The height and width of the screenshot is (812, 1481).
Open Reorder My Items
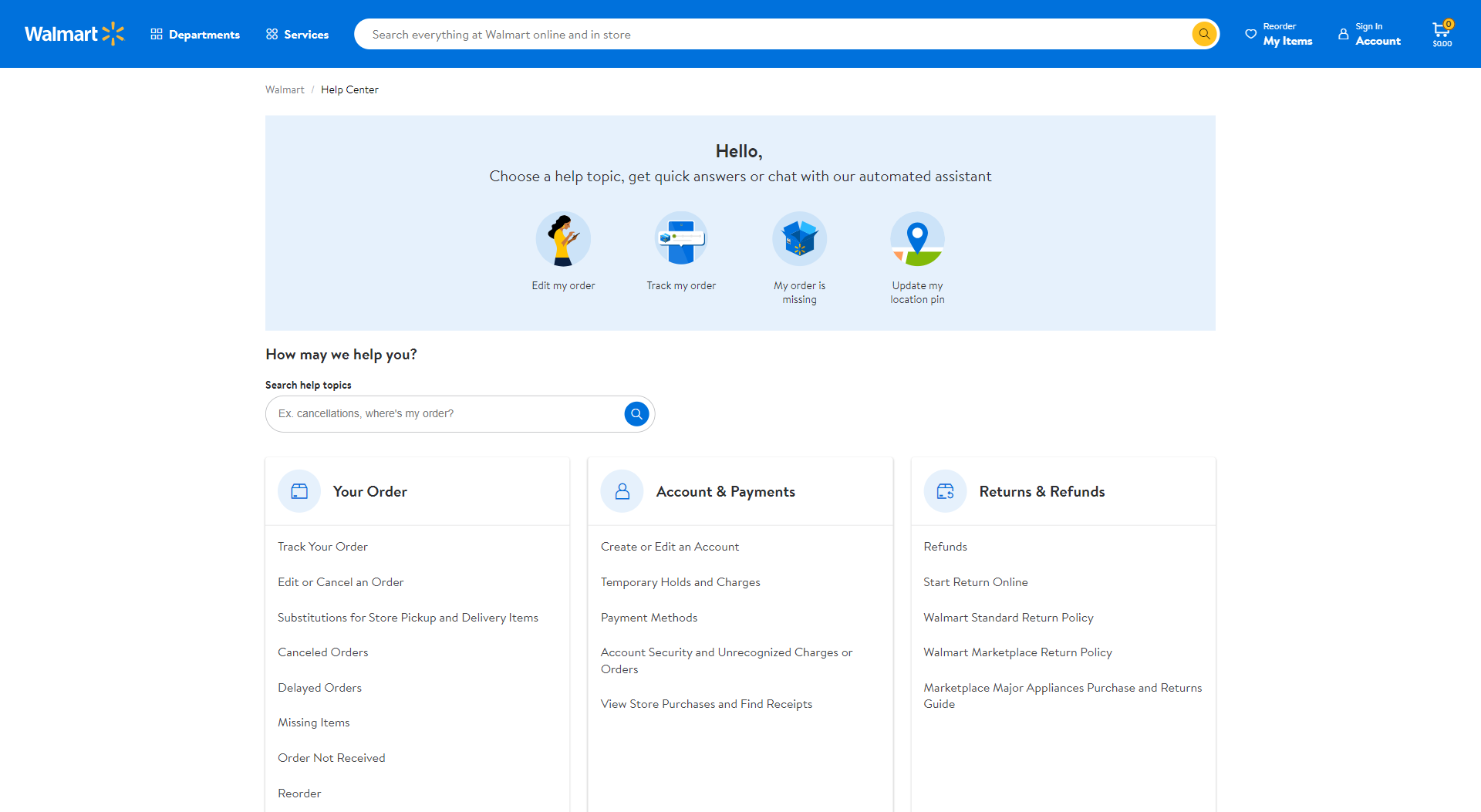[1279, 34]
